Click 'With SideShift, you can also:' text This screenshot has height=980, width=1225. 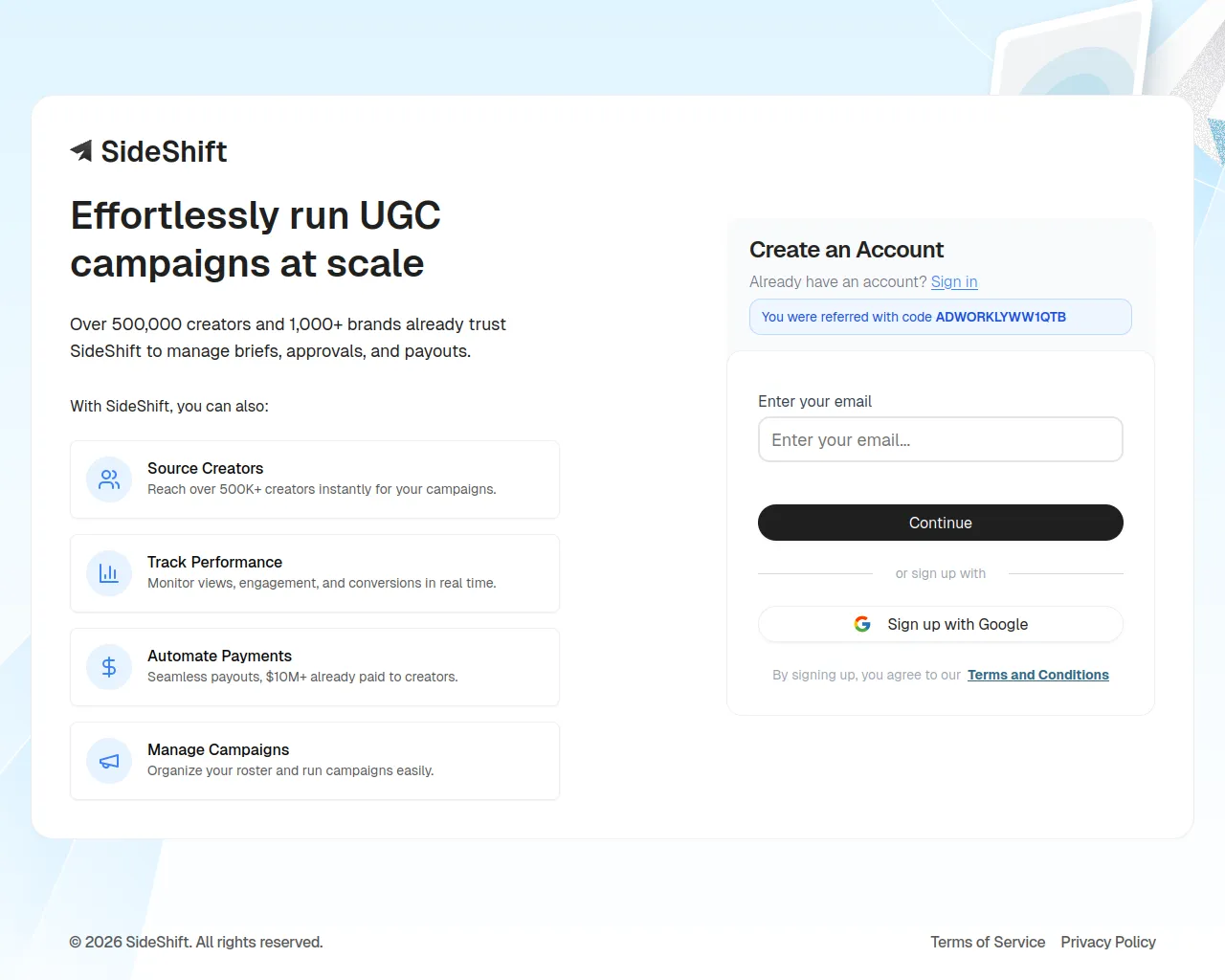(169, 406)
